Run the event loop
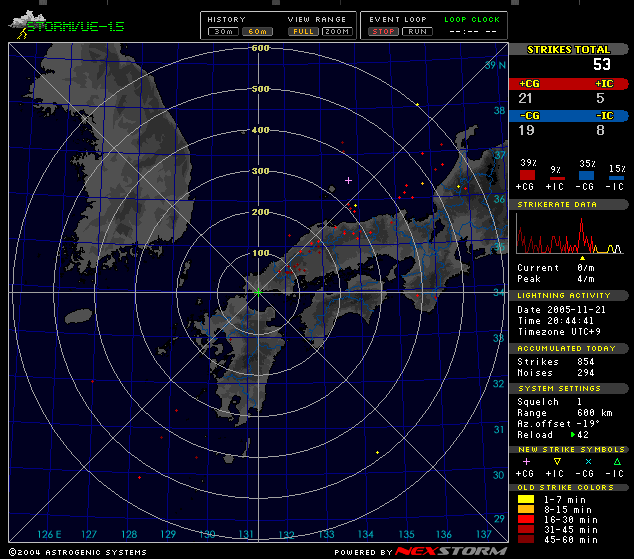 tap(417, 32)
